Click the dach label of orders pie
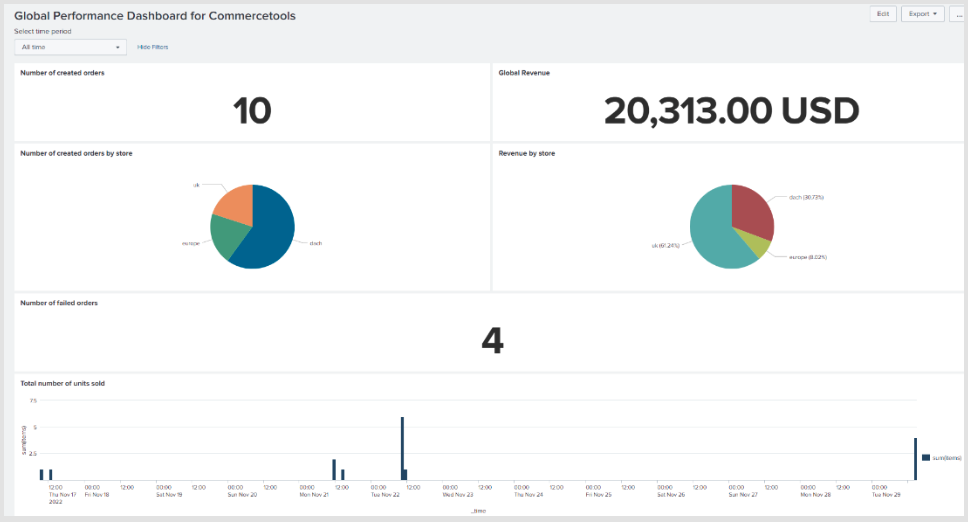The height and width of the screenshot is (522, 969). 316,243
